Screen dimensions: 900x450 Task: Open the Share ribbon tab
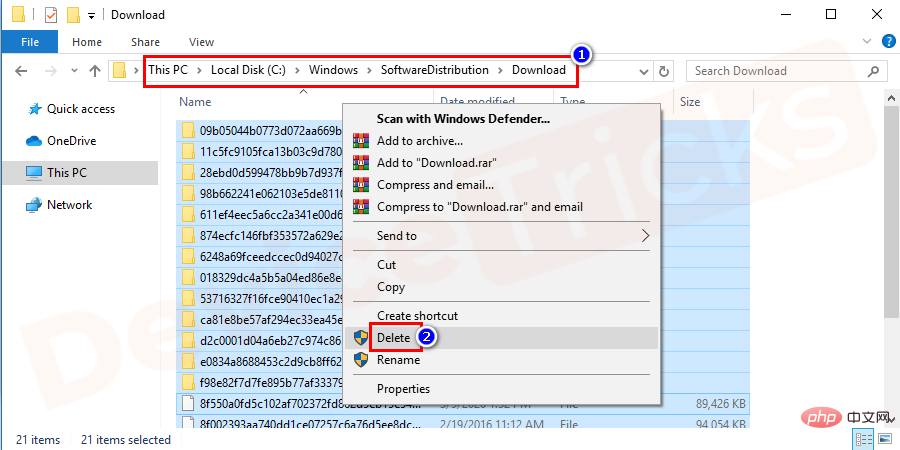[145, 42]
